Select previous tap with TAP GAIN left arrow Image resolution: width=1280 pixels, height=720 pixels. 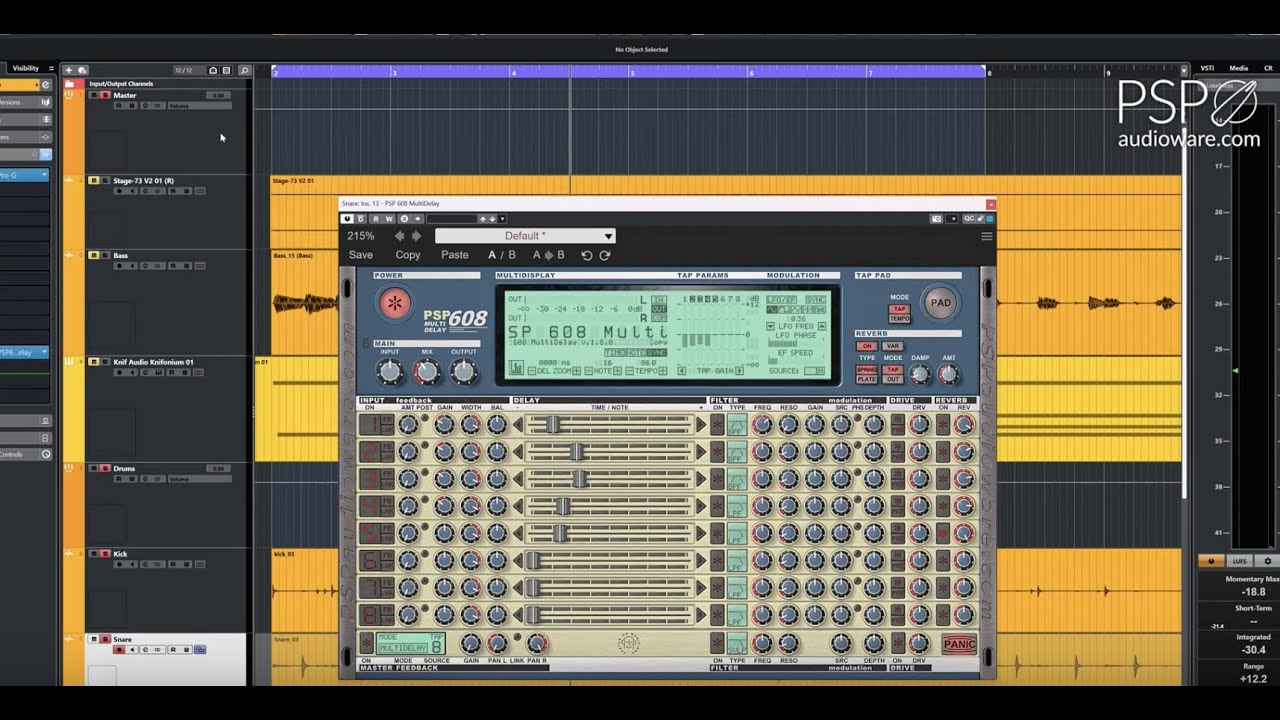tap(683, 371)
